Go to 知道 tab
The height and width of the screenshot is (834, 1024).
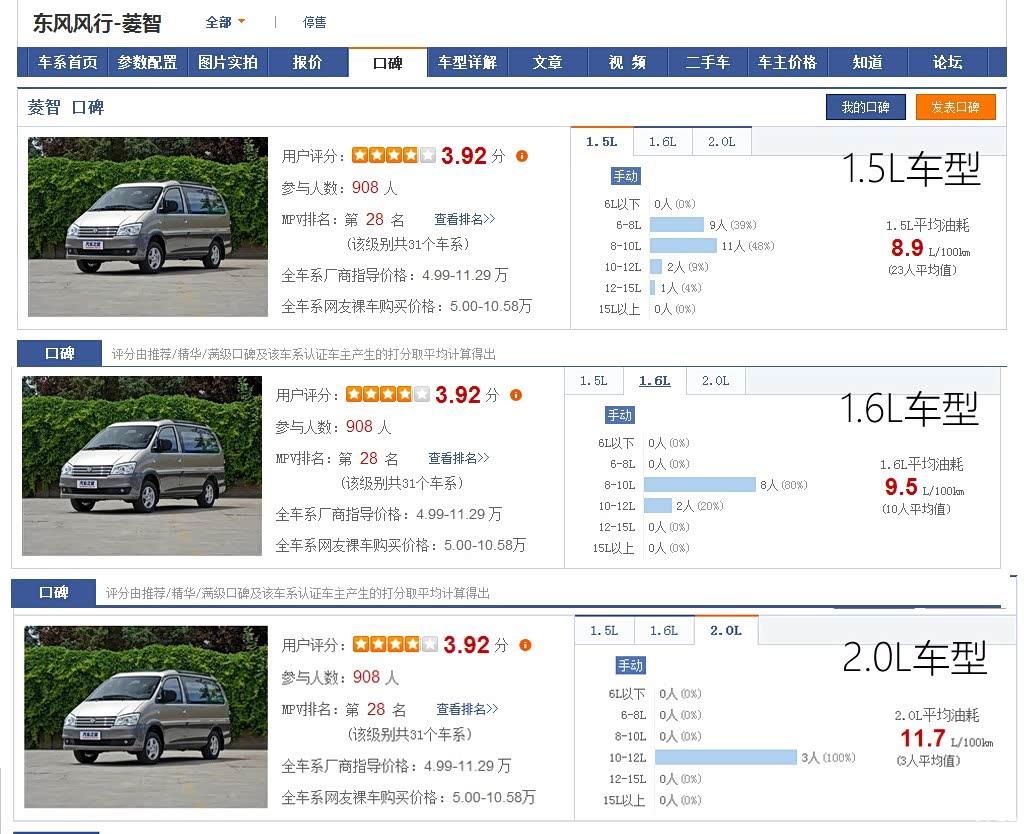coord(868,63)
